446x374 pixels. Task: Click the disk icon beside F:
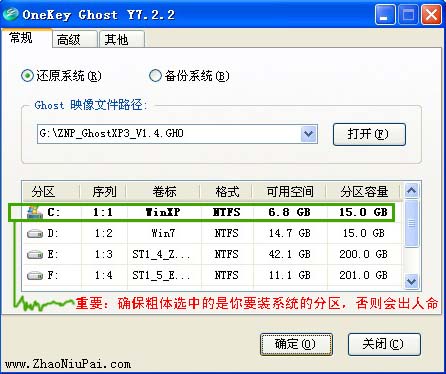pyautogui.click(x=35, y=276)
